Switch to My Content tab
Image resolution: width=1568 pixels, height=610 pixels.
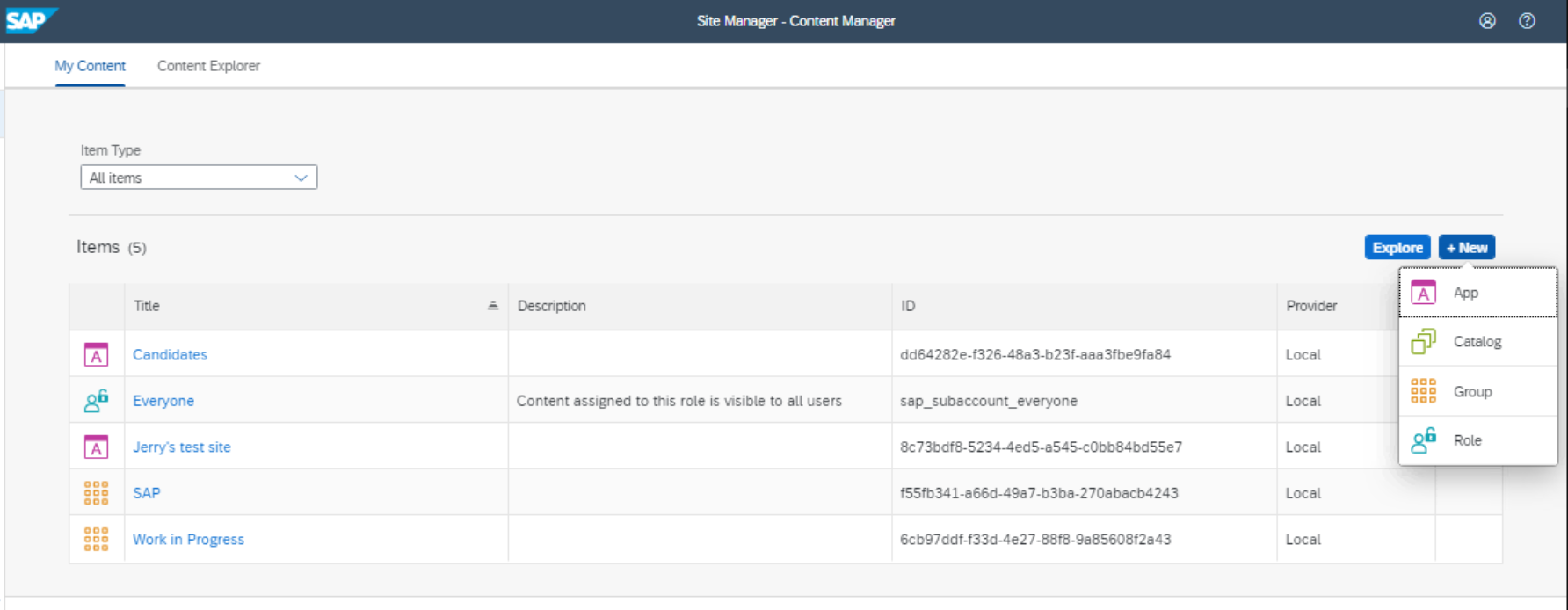tap(90, 66)
